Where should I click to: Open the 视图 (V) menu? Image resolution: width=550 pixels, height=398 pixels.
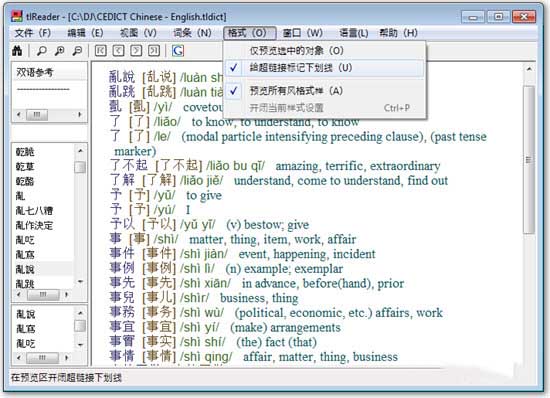coord(138,33)
